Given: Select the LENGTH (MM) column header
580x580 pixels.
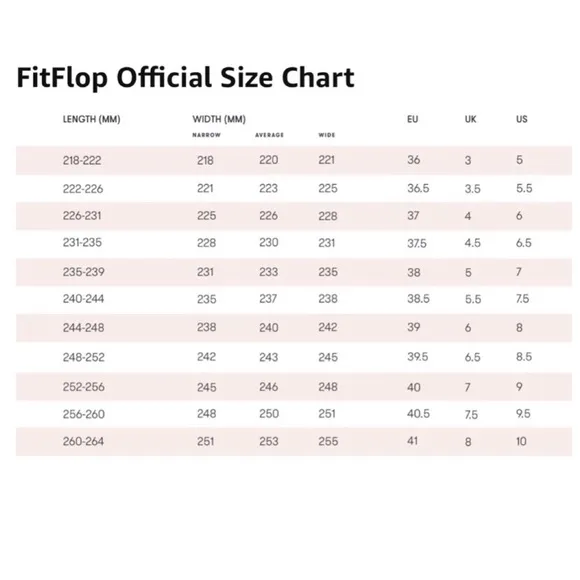Looking at the screenshot, I should [x=92, y=119].
